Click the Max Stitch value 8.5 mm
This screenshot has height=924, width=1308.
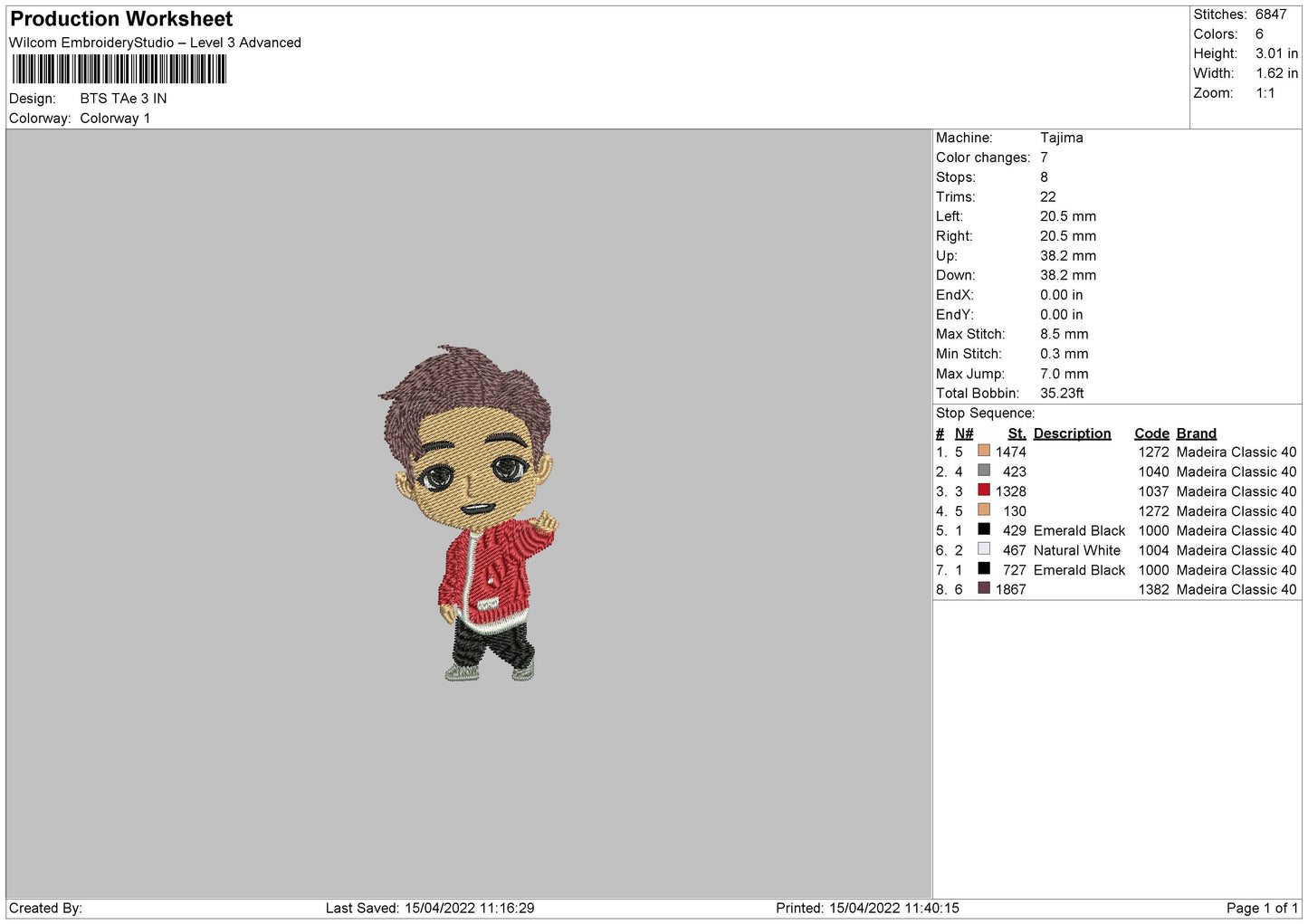(1065, 334)
